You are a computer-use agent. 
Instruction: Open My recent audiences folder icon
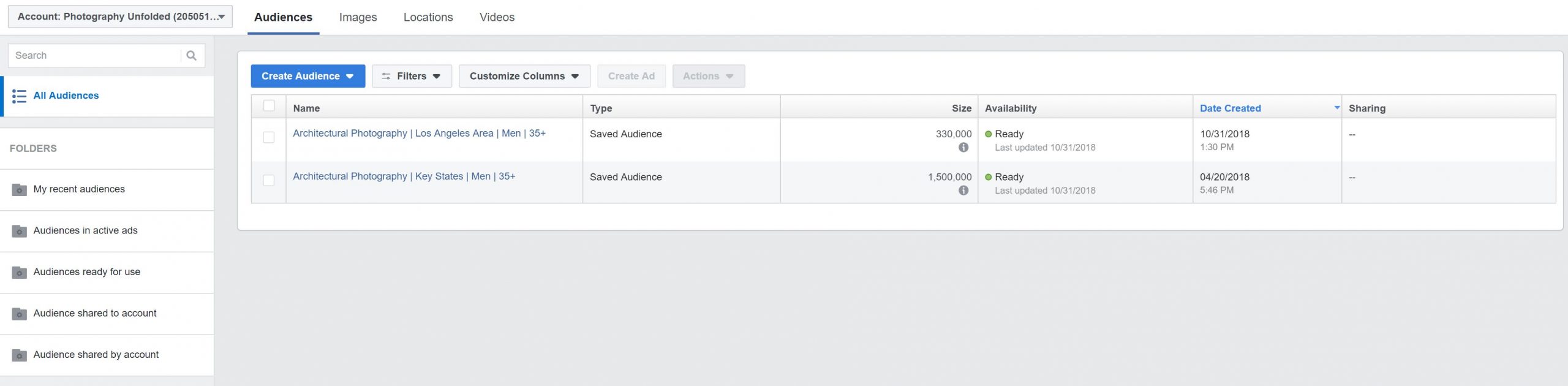20,190
